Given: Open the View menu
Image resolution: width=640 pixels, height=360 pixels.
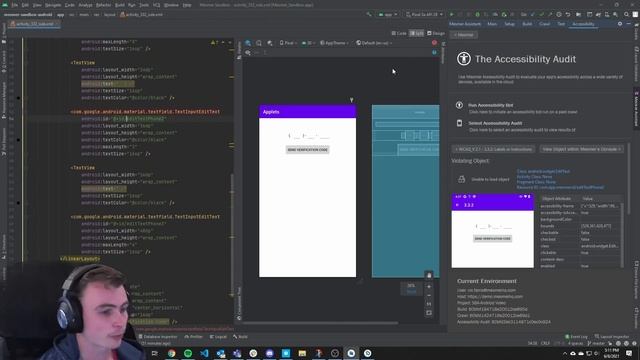Looking at the screenshot, I should coord(37,5).
